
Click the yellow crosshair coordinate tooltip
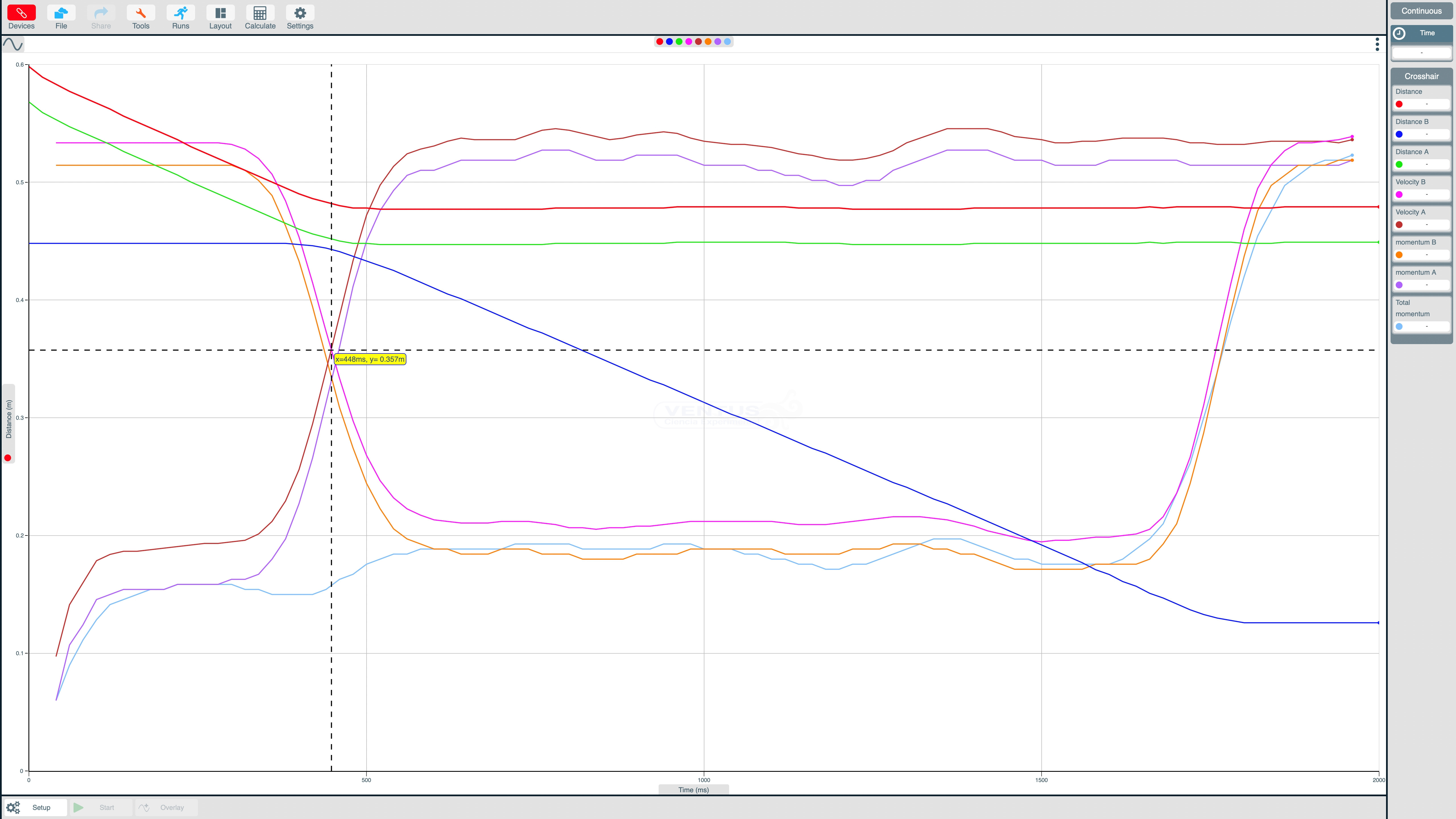[370, 359]
